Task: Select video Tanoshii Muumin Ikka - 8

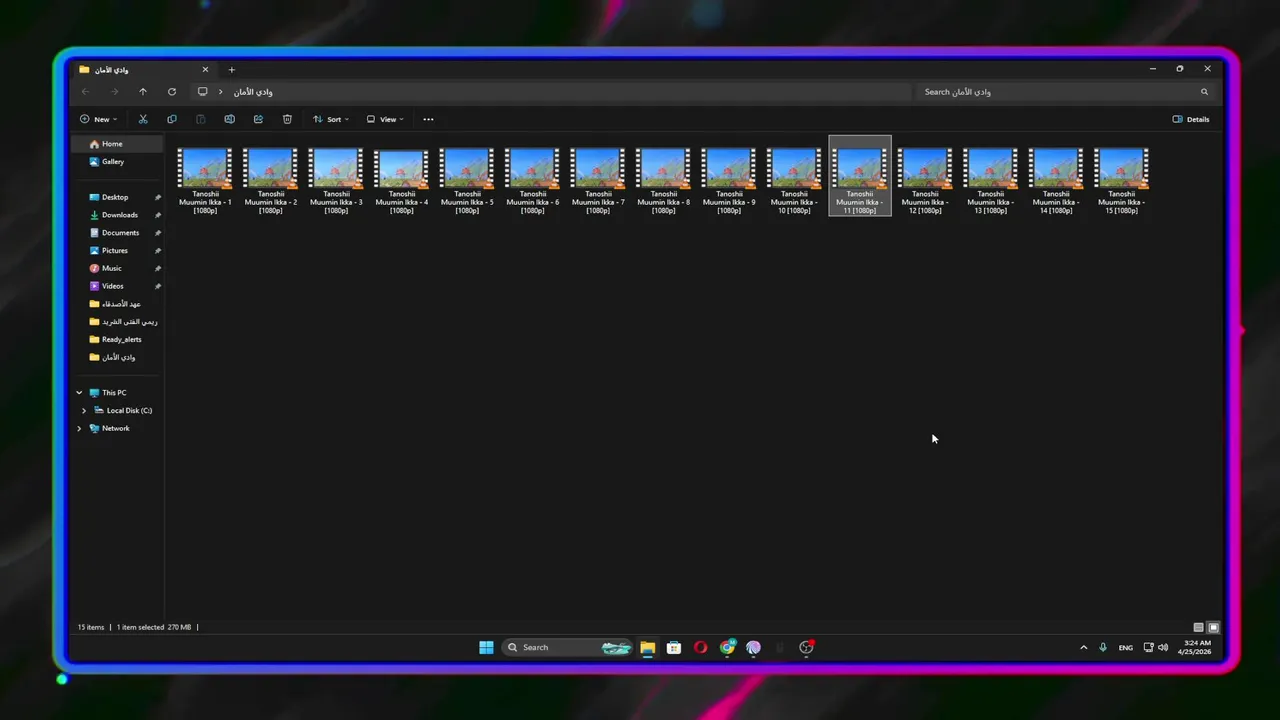Action: pyautogui.click(x=664, y=178)
